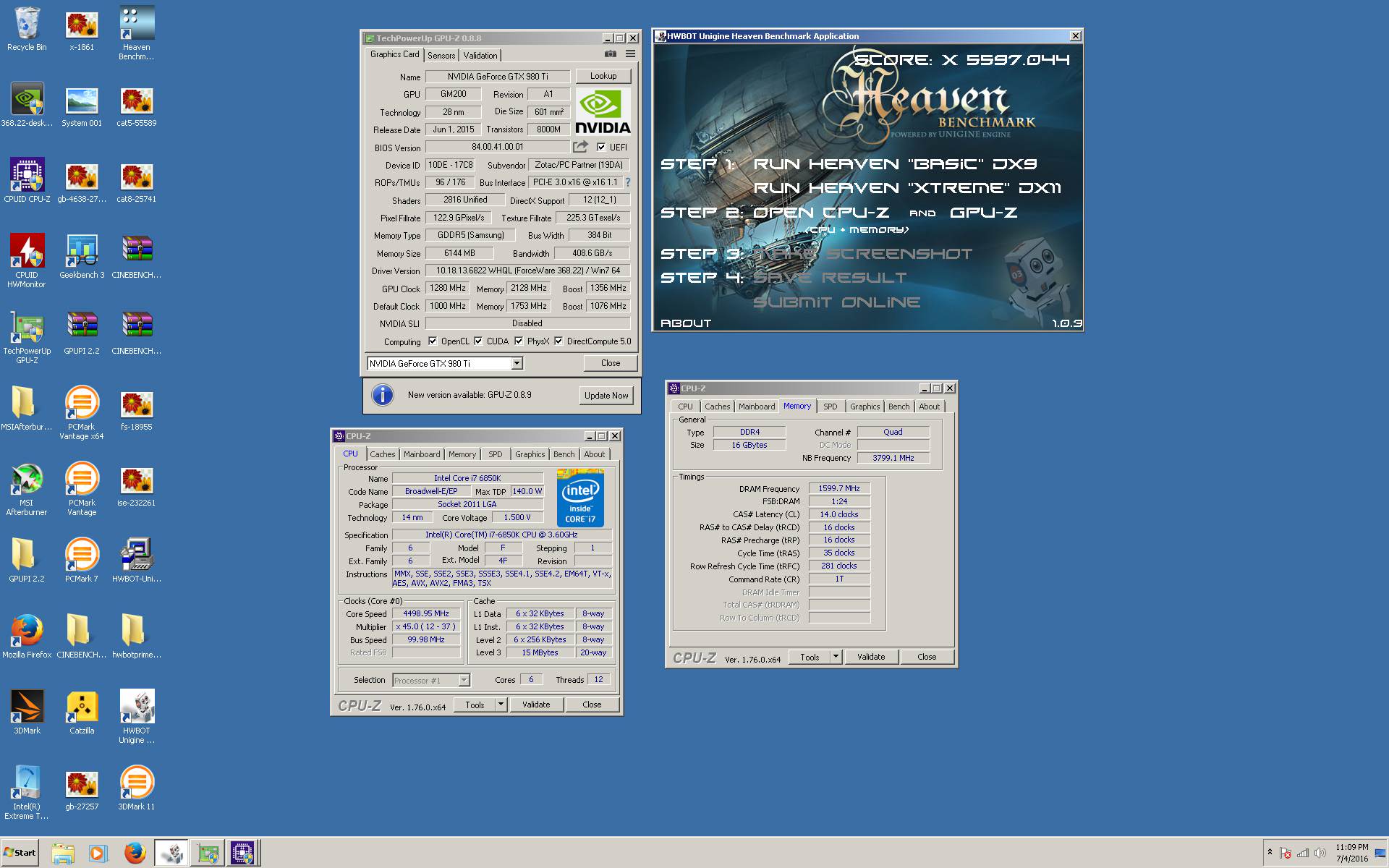The image size is (1389, 868).
Task: Toggle the CUDA checkbox
Action: pyautogui.click(x=478, y=341)
